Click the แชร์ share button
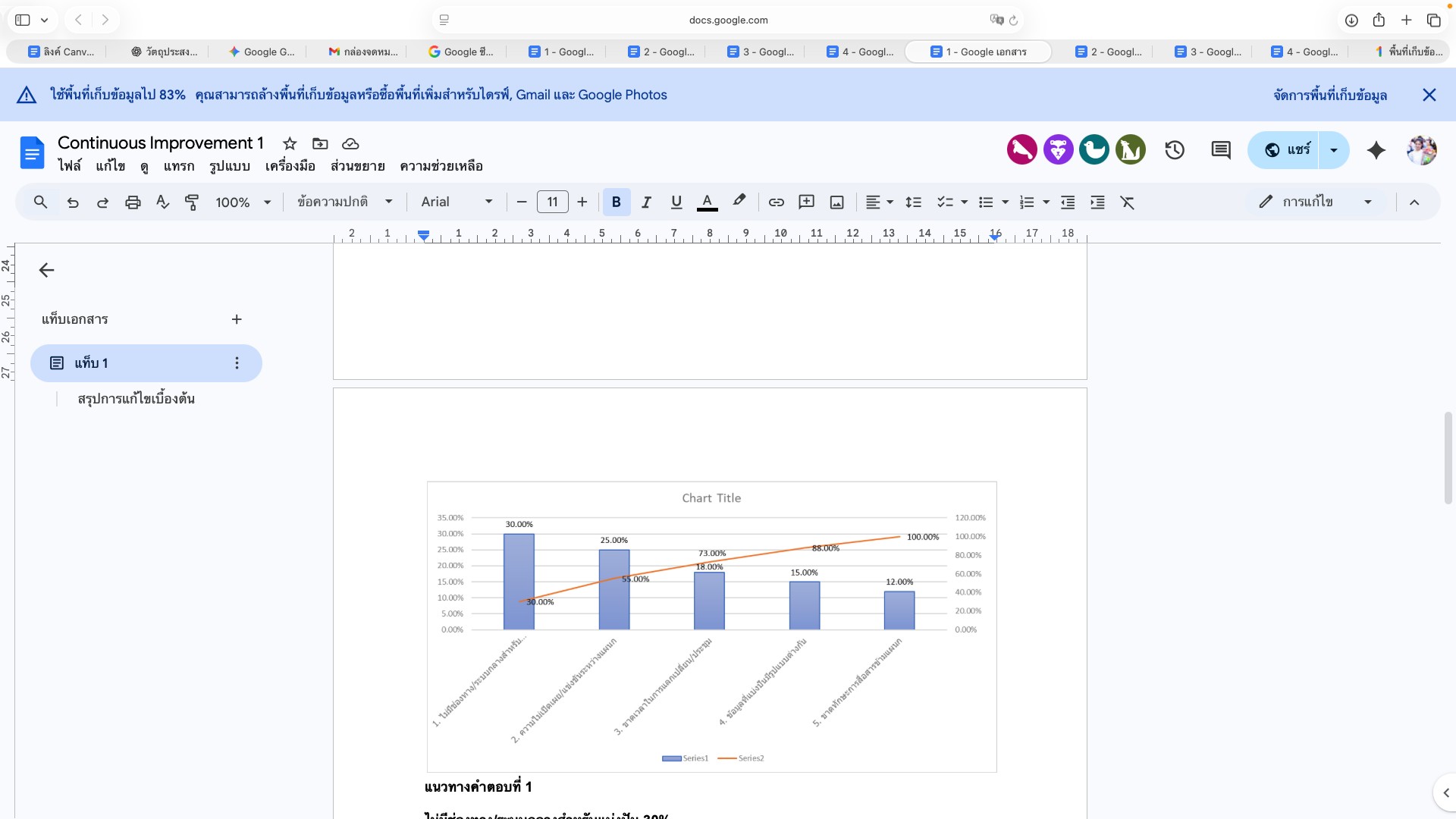Image resolution: width=1456 pixels, height=819 pixels. click(1286, 150)
